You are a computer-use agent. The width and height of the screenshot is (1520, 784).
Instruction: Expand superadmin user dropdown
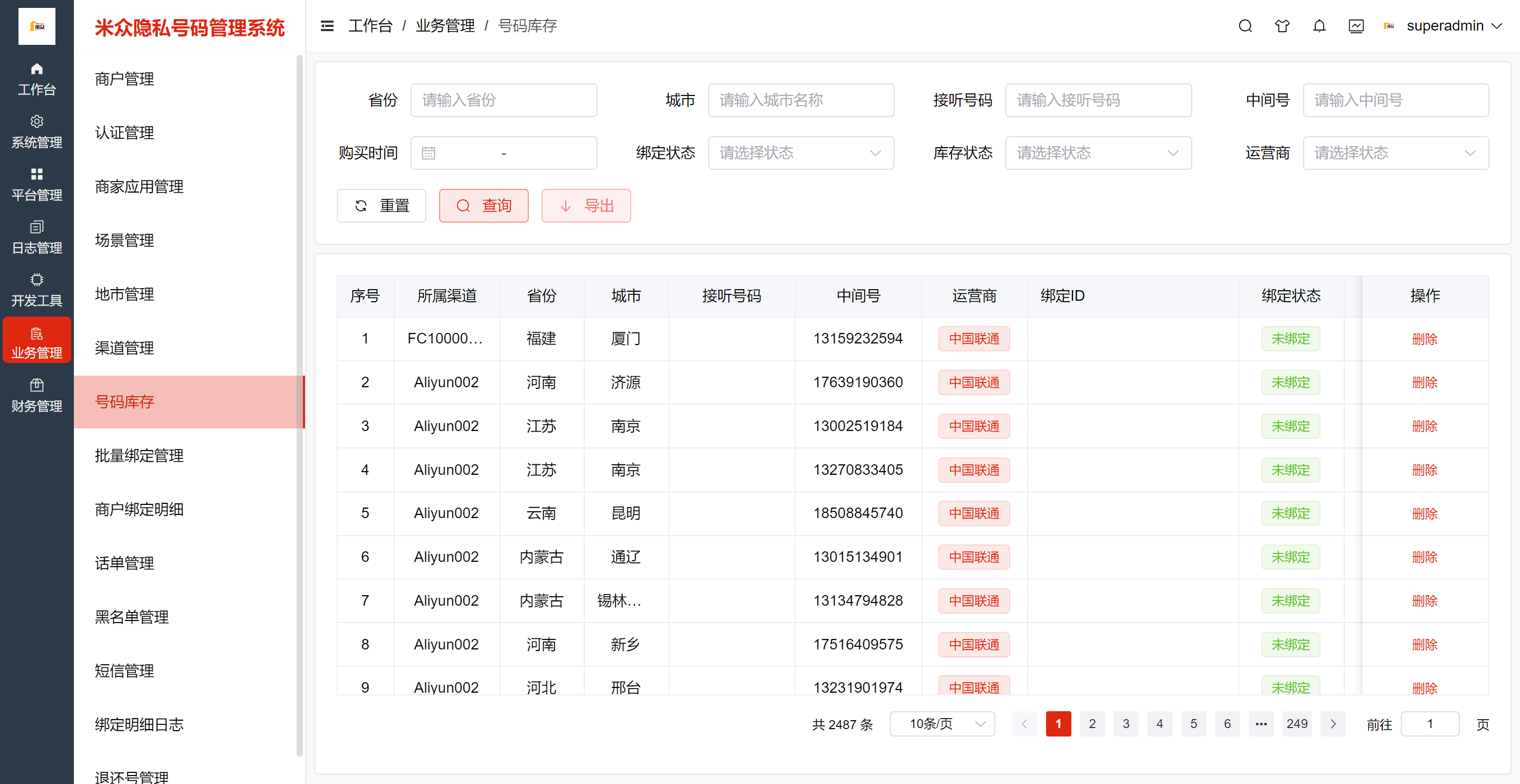tap(1497, 26)
